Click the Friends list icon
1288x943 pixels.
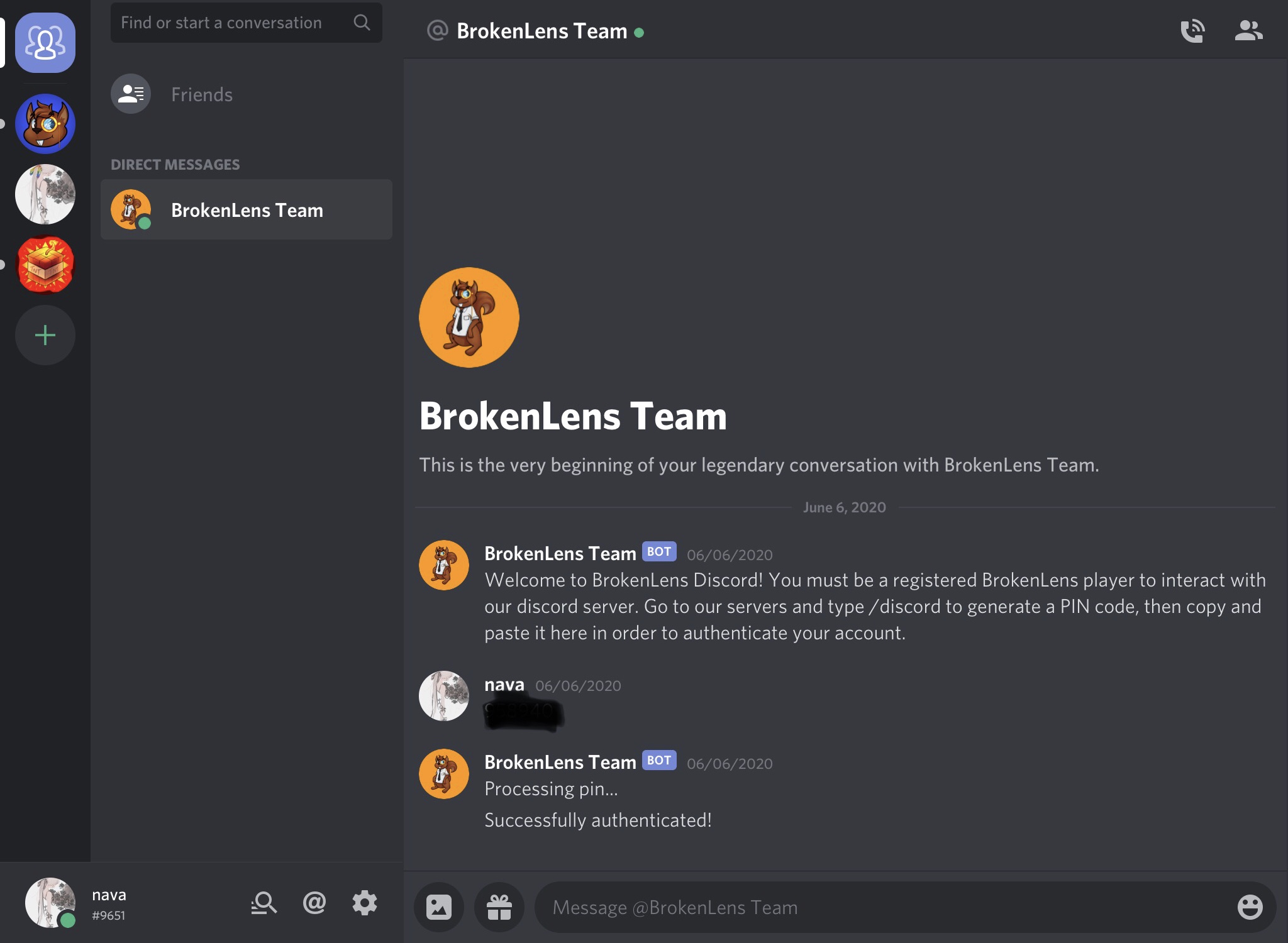(131, 94)
